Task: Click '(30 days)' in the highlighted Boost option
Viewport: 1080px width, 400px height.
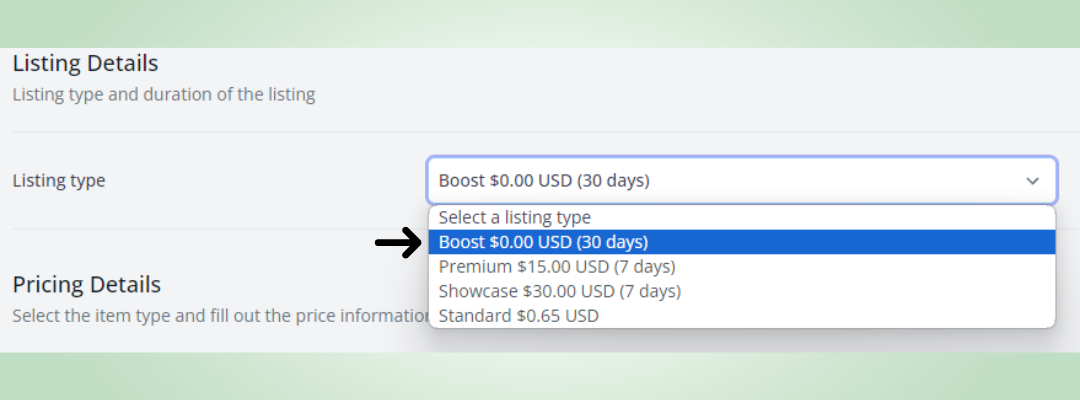Action: 612,242
